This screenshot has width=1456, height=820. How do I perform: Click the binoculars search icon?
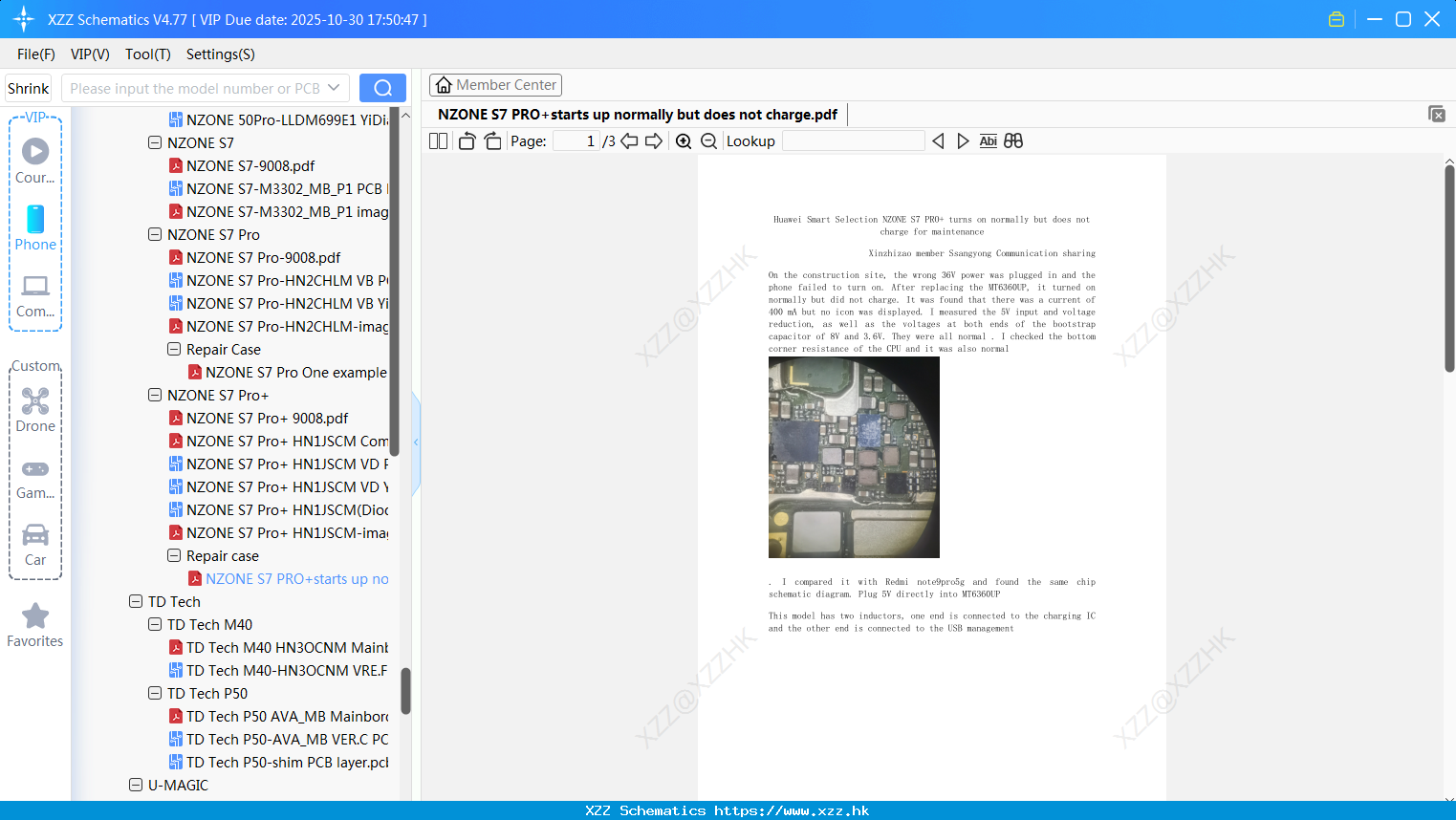point(1013,140)
